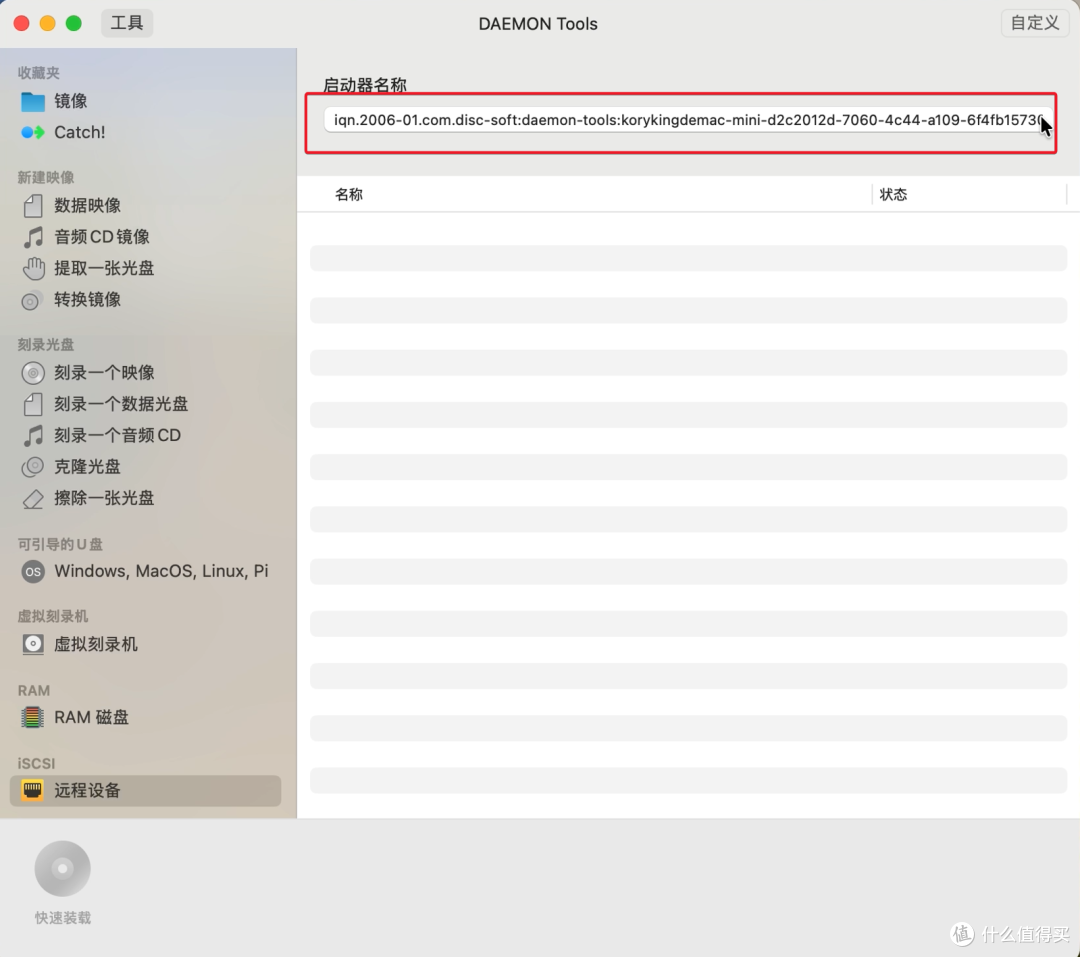This screenshot has width=1080, height=957.
Task: Close the DAEMON Tools window
Action: coord(21,23)
